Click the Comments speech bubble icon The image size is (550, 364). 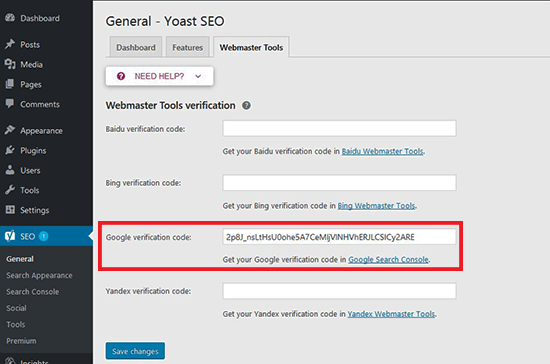point(10,104)
